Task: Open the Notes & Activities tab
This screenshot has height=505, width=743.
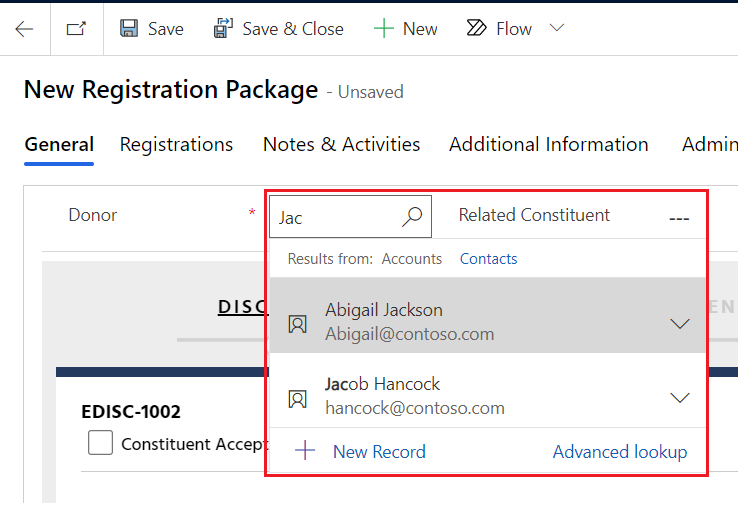Action: point(341,145)
